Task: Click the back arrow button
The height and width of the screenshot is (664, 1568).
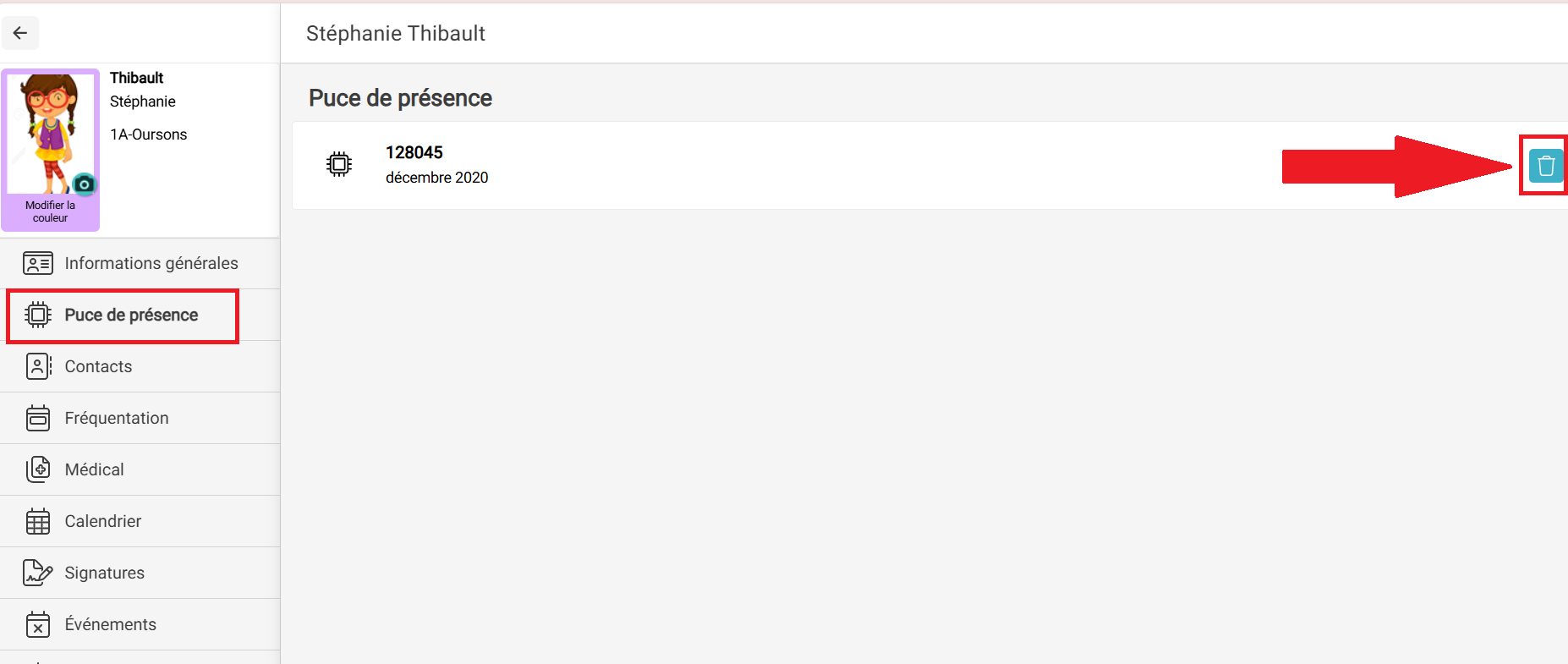Action: (20, 33)
